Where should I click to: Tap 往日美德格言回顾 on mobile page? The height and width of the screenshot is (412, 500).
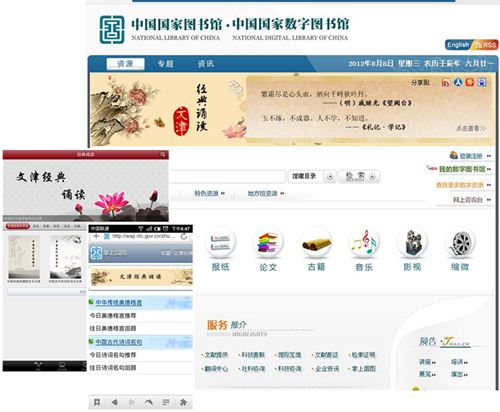click(113, 328)
